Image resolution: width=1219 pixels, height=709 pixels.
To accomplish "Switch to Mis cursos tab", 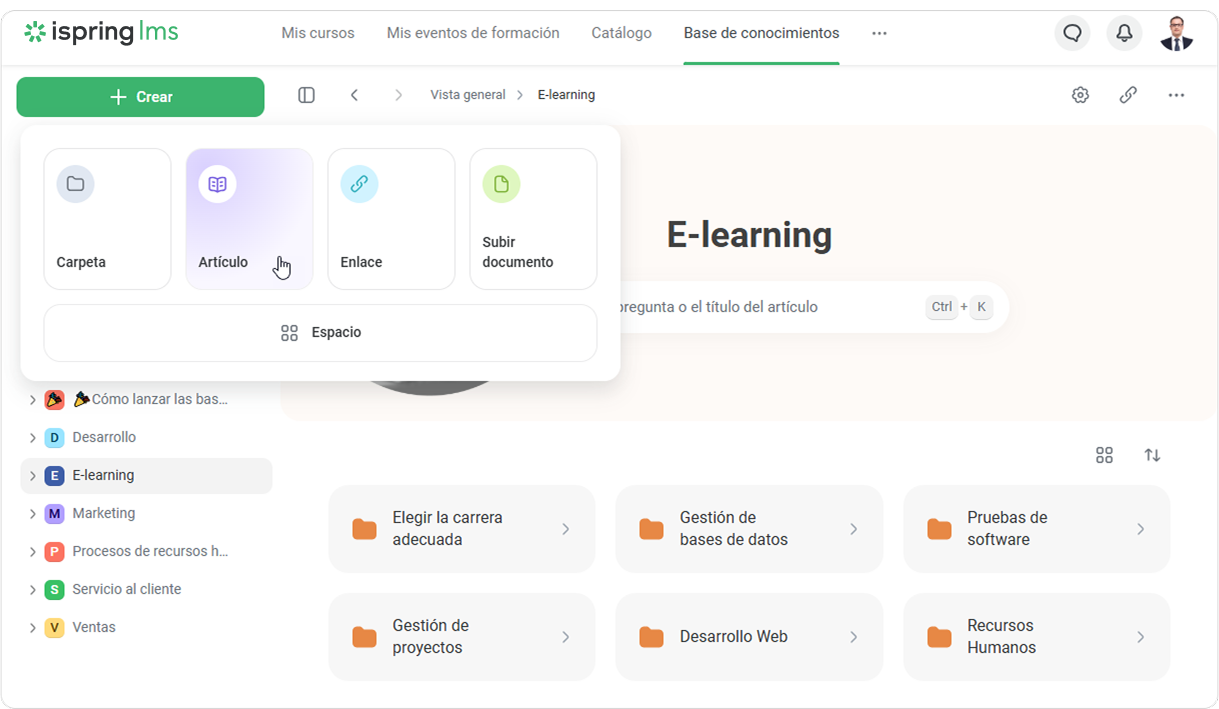I will point(318,33).
